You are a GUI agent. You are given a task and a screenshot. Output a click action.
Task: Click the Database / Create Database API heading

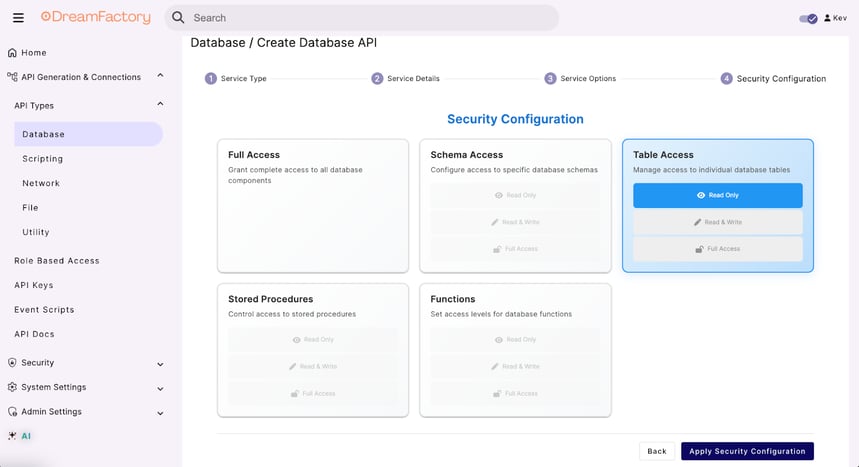click(x=284, y=43)
